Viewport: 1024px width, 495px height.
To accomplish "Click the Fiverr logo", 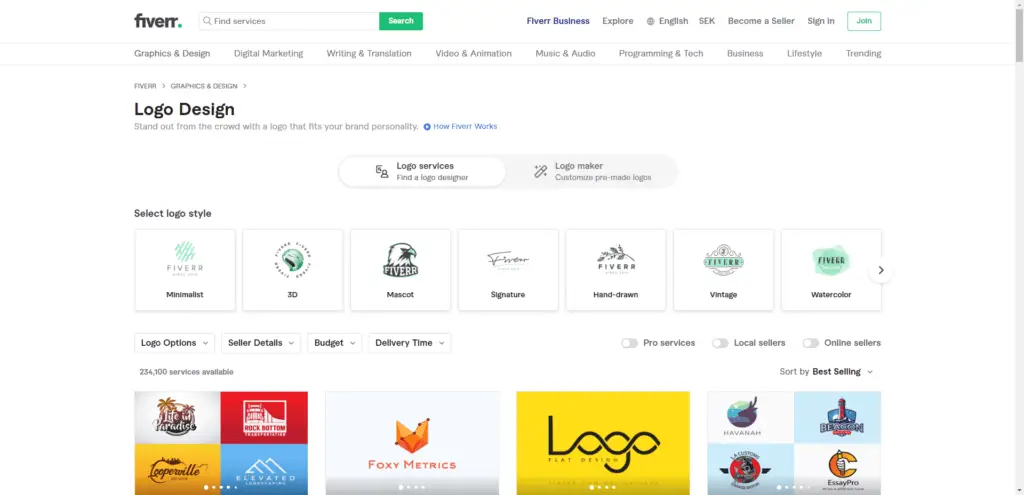I will pyautogui.click(x=158, y=21).
